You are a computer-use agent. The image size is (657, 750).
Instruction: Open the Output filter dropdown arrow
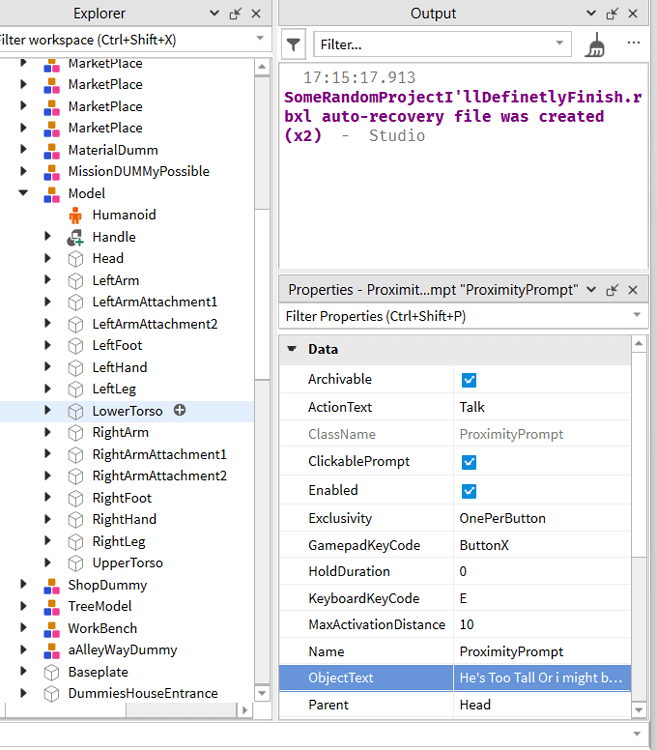[559, 43]
